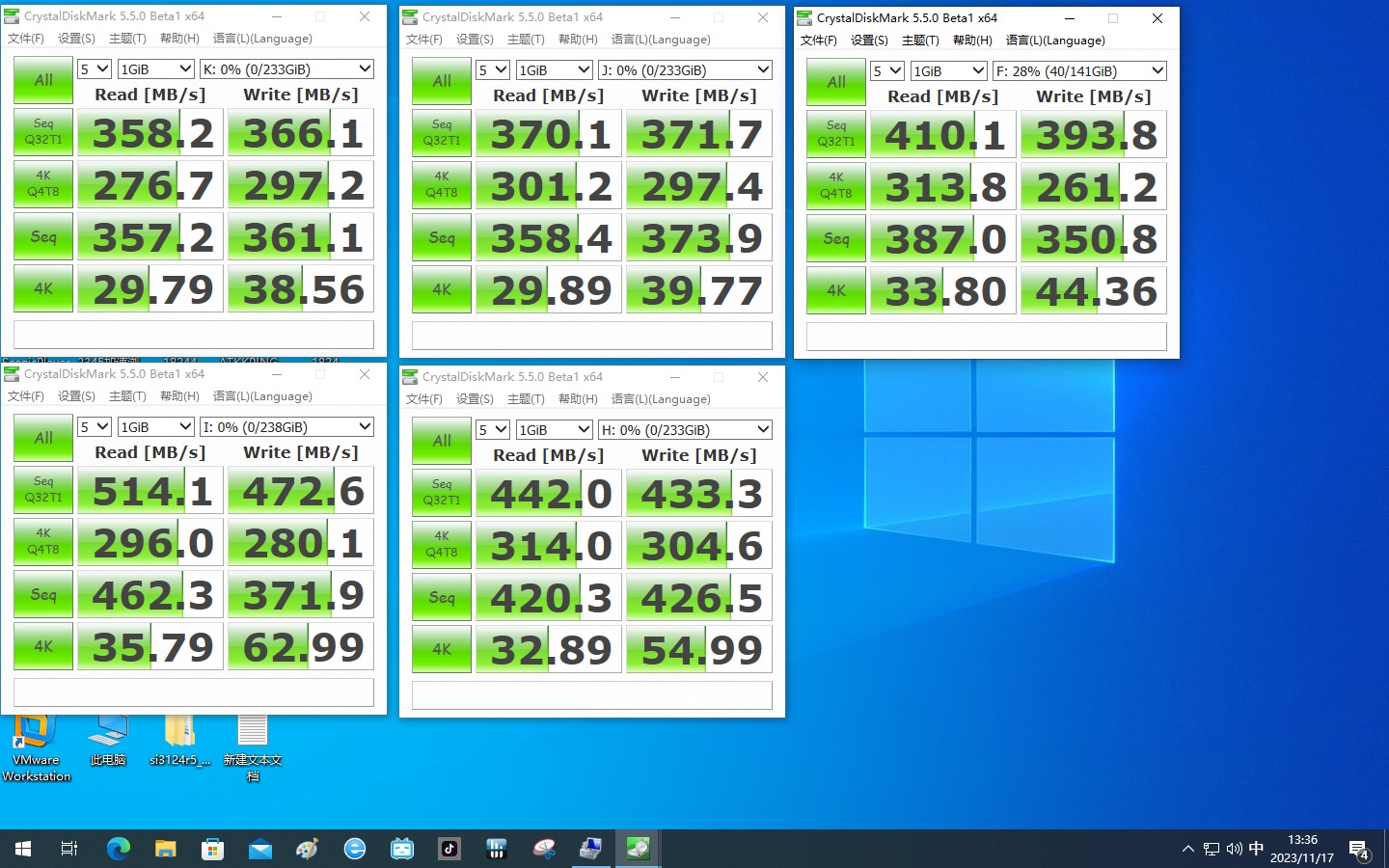Open 语言(L)(Language) menu in F: drive window
1389x868 pixels.
pyautogui.click(x=1055, y=41)
